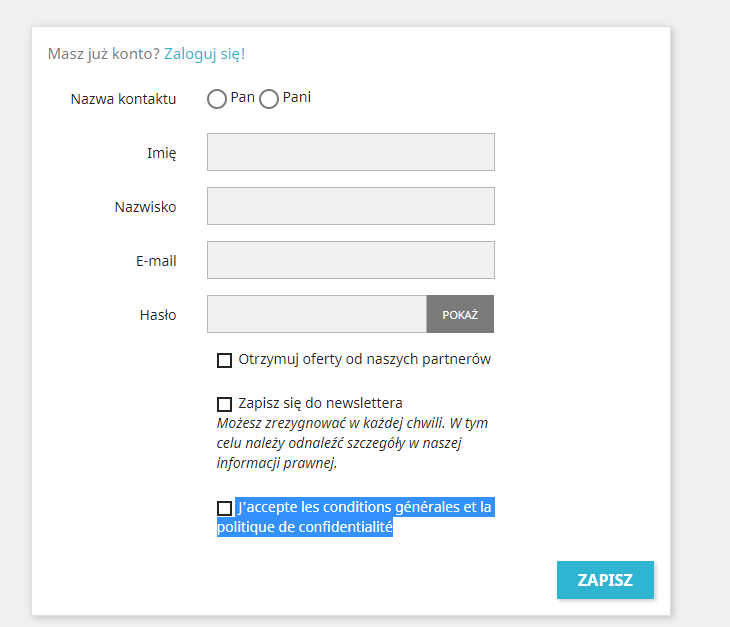Place cursor in the E-mail field
Screen dimensions: 730x627
350,260
